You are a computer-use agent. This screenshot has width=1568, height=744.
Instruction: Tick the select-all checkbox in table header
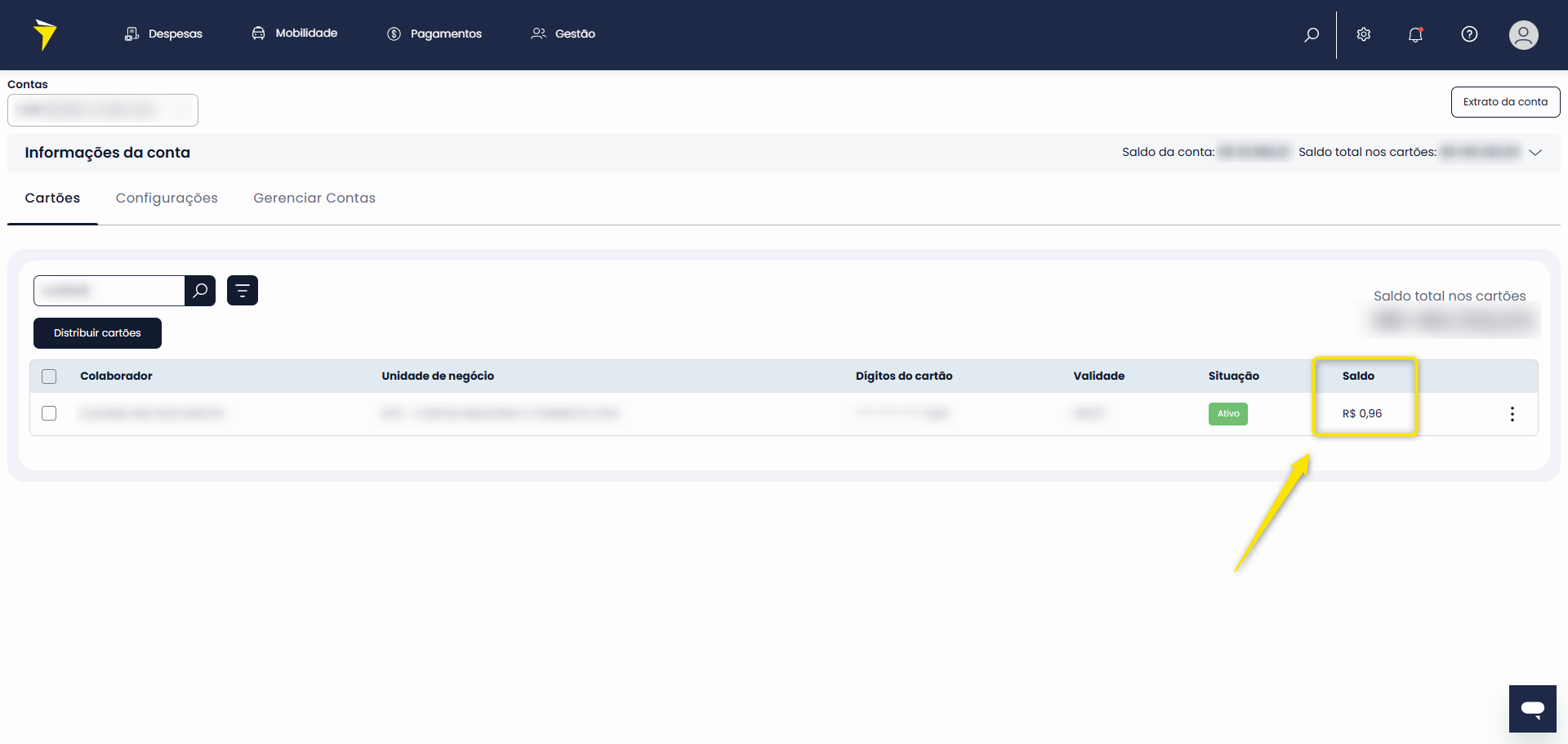[49, 376]
